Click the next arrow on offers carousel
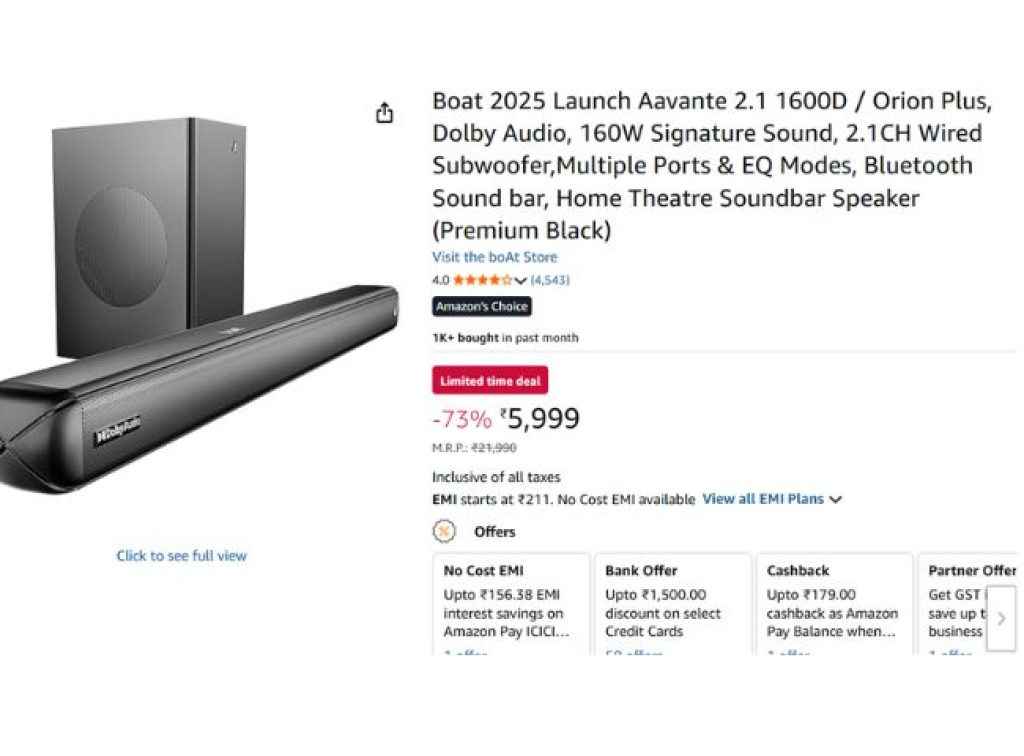The height and width of the screenshot is (756, 1024). click(x=1001, y=618)
